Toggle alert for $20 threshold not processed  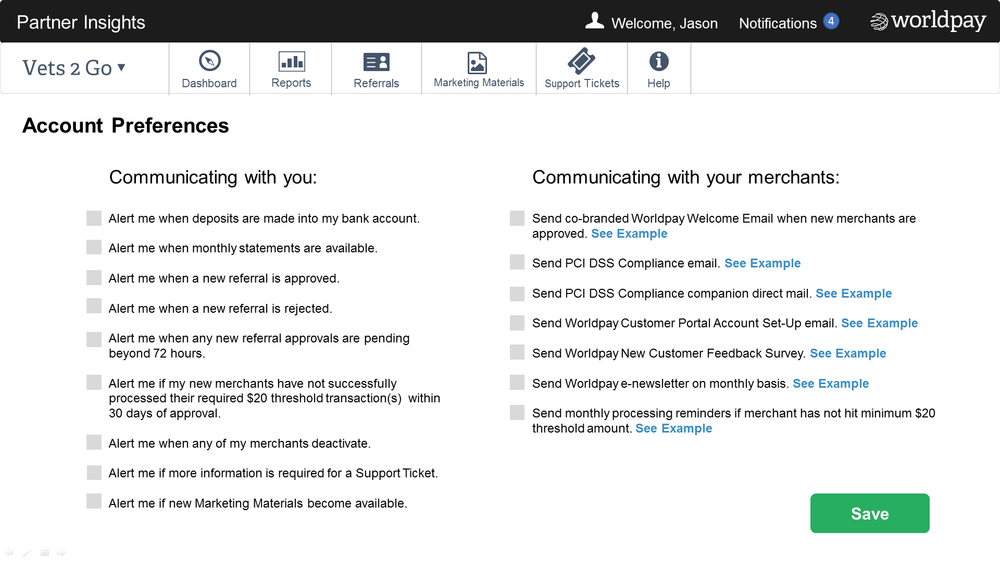(94, 383)
